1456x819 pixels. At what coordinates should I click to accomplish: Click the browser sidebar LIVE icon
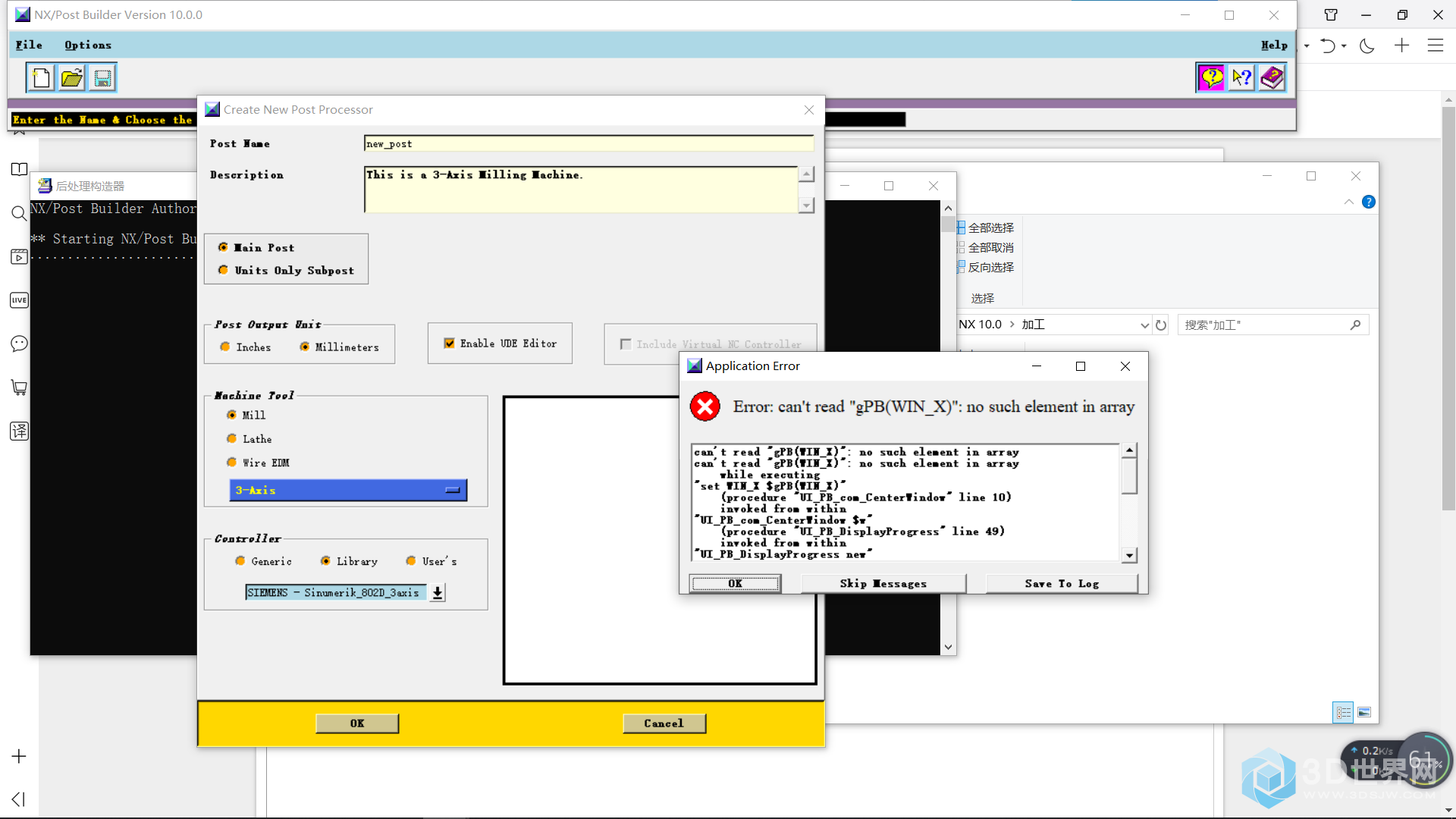point(19,300)
